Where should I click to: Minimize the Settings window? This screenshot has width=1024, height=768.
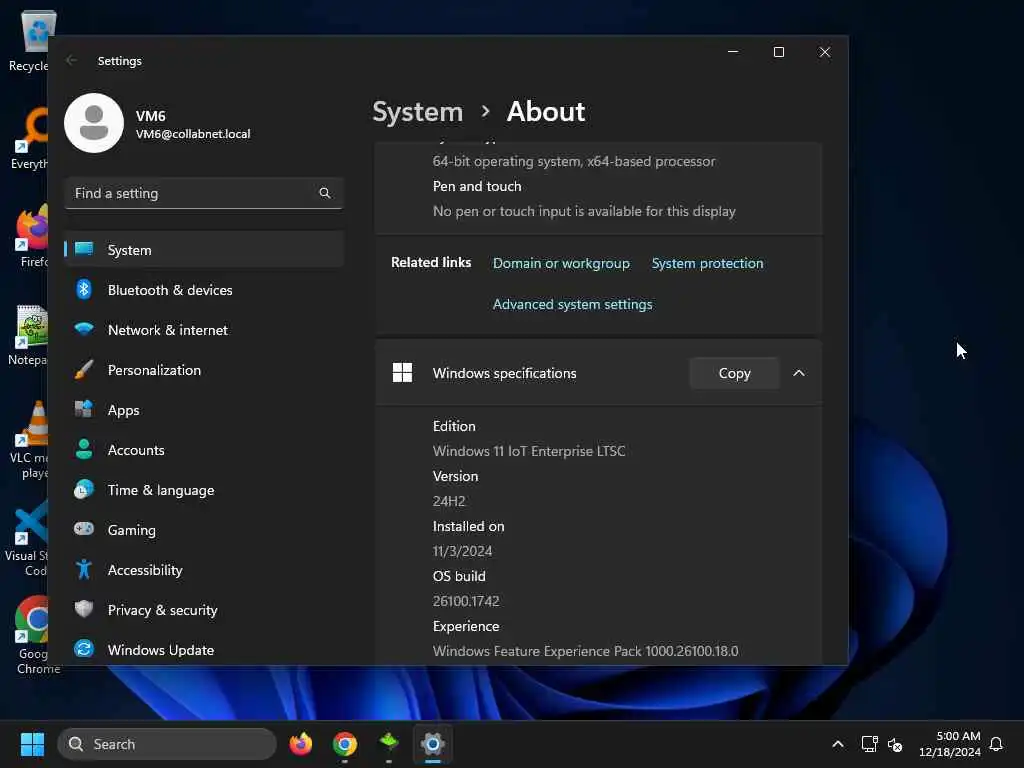pyautogui.click(x=733, y=52)
